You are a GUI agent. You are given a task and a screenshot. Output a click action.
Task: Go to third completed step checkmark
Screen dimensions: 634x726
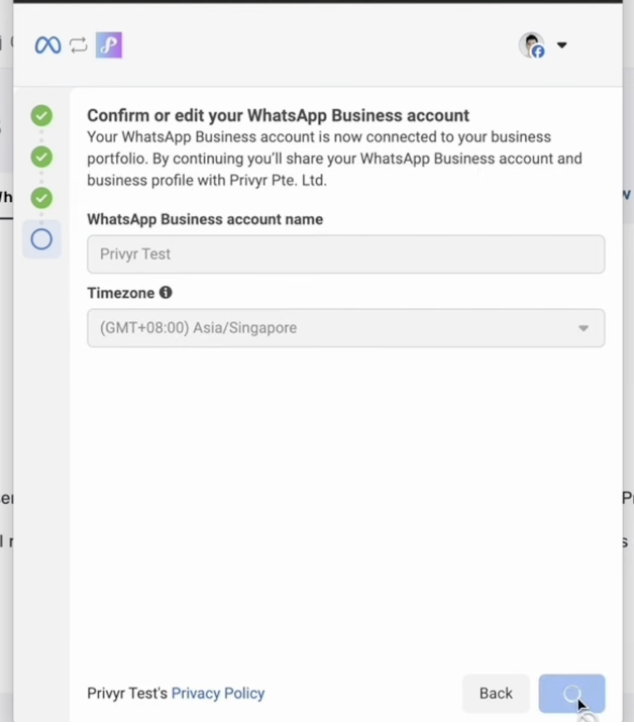tap(42, 198)
